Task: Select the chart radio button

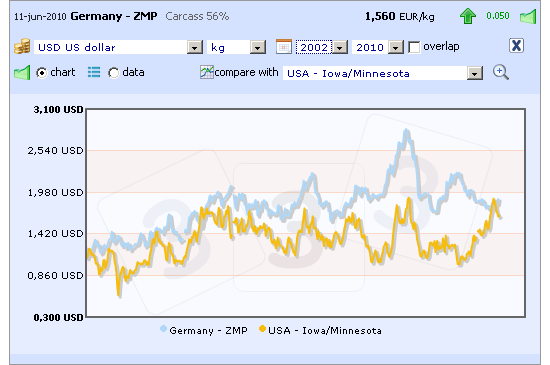Action: (x=41, y=73)
